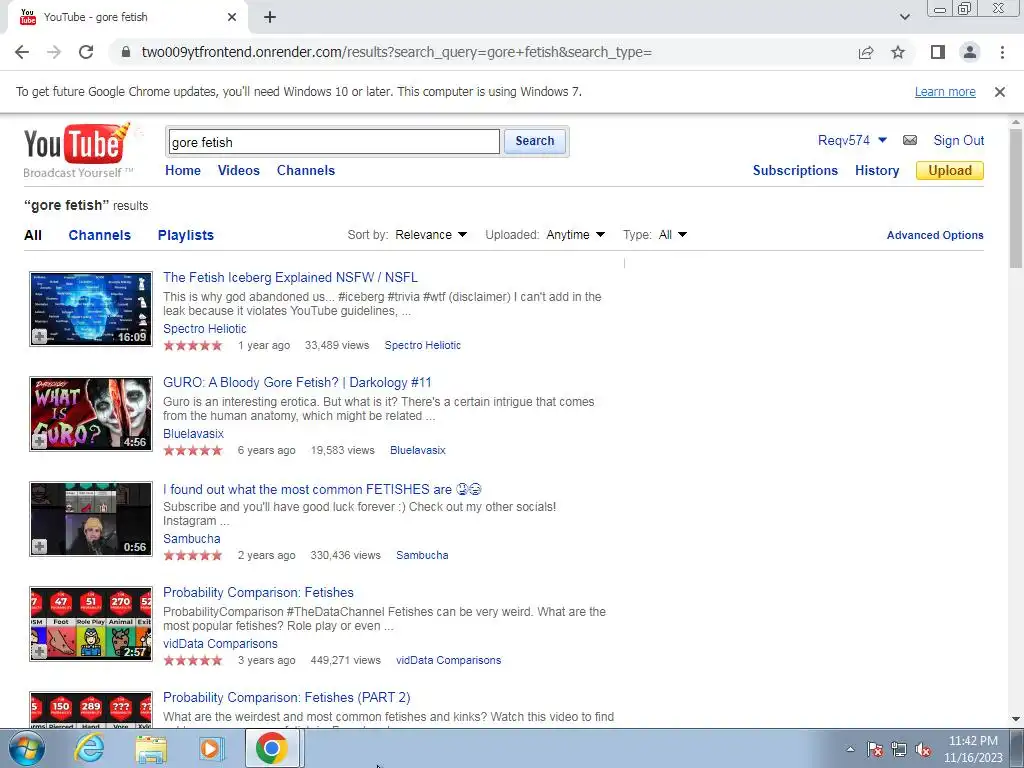
Task: Open Sambucha channel link beside 330,436 views
Action: point(422,555)
